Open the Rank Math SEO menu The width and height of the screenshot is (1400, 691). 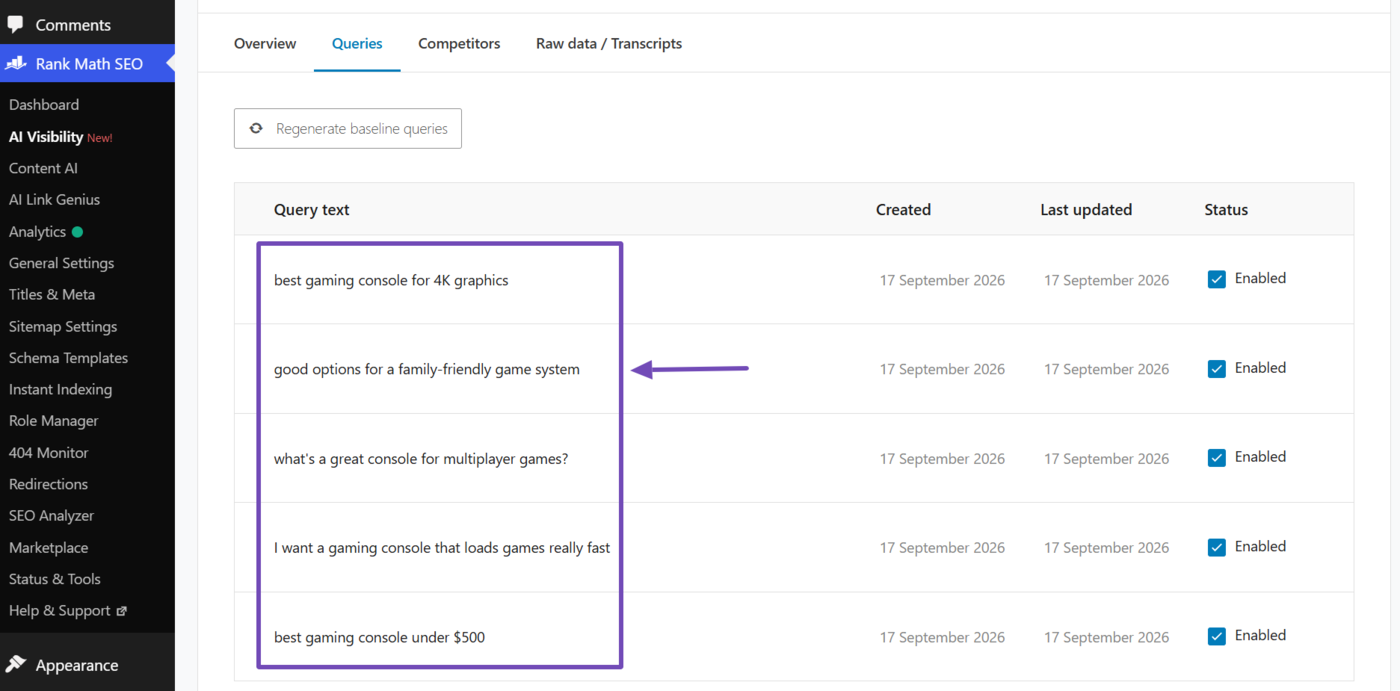pyautogui.click(x=87, y=63)
